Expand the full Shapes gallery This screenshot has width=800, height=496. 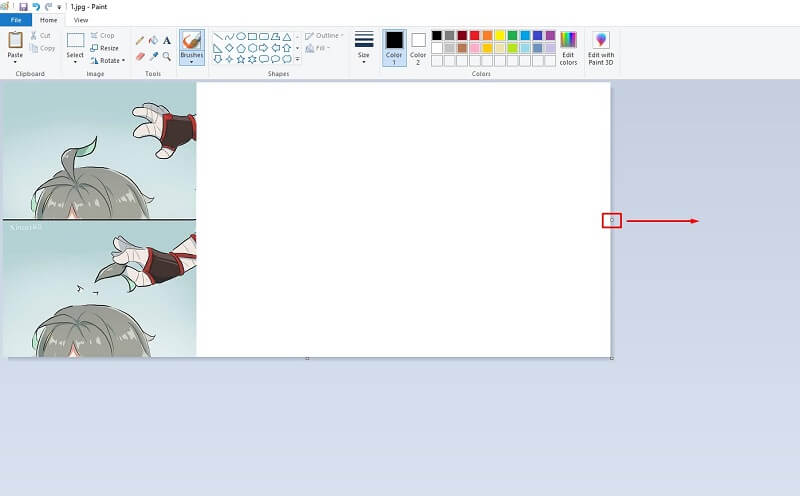297,59
